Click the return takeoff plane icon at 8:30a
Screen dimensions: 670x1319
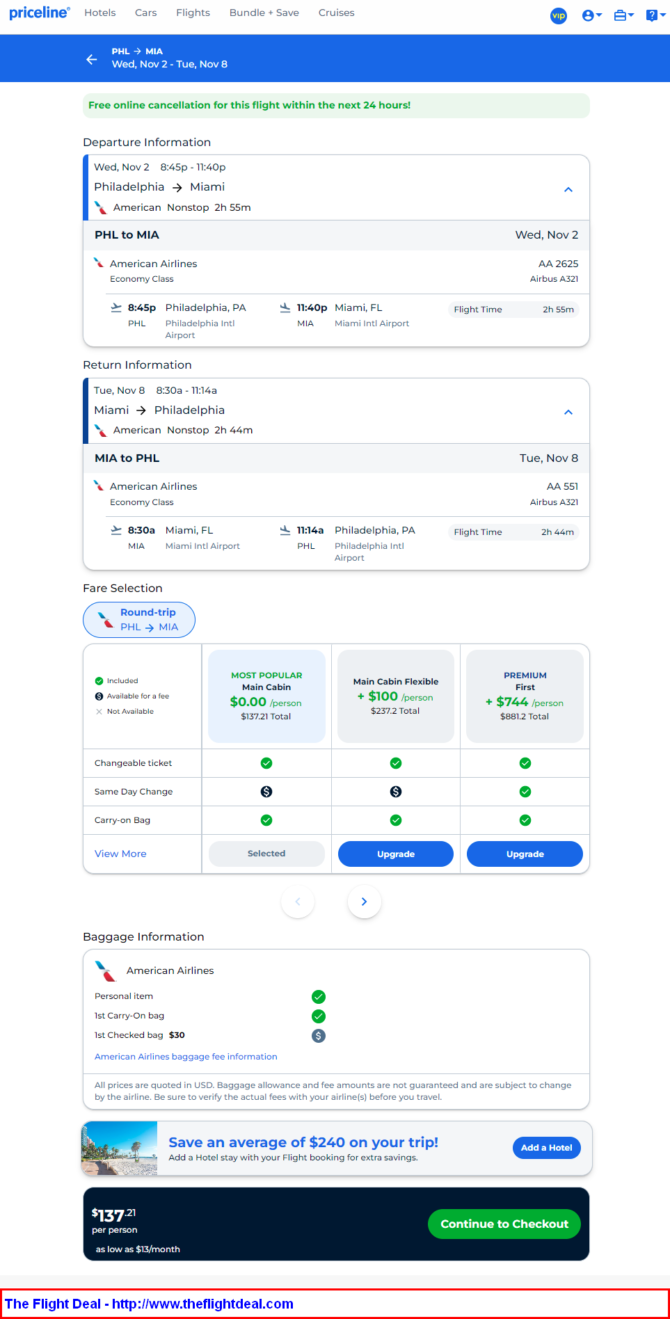[117, 530]
